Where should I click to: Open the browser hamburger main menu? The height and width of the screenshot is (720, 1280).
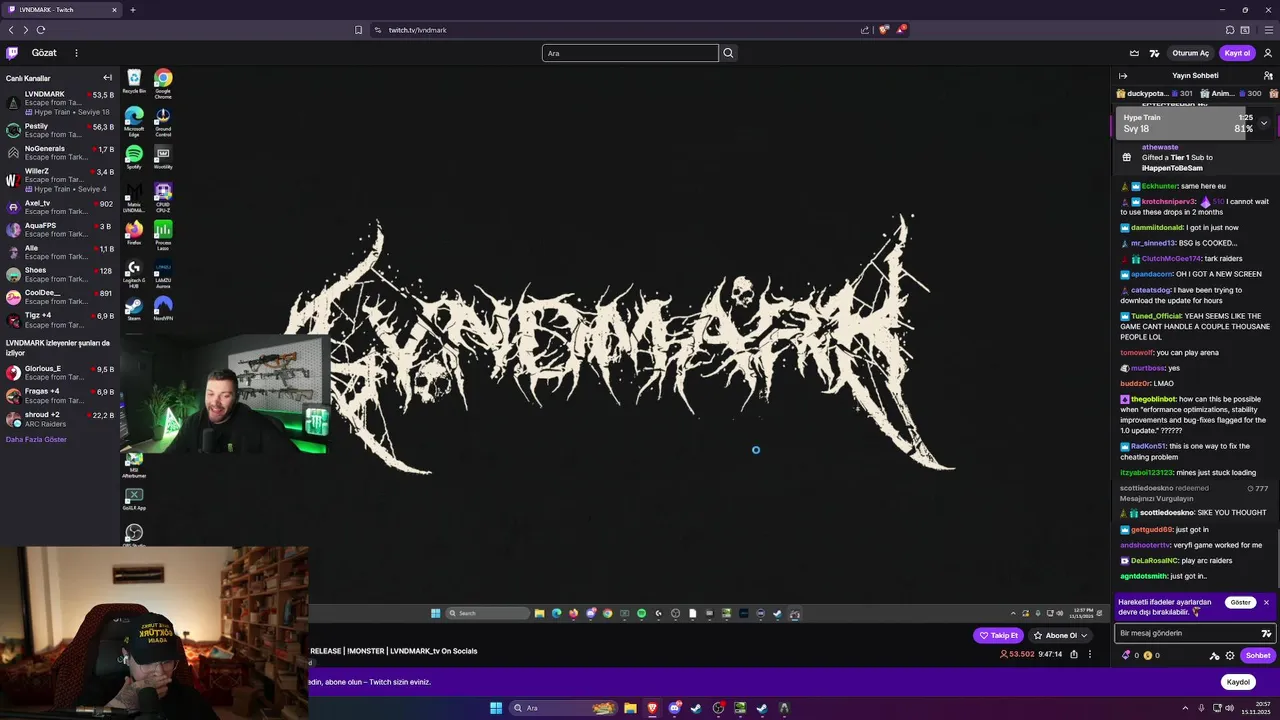(x=1268, y=30)
